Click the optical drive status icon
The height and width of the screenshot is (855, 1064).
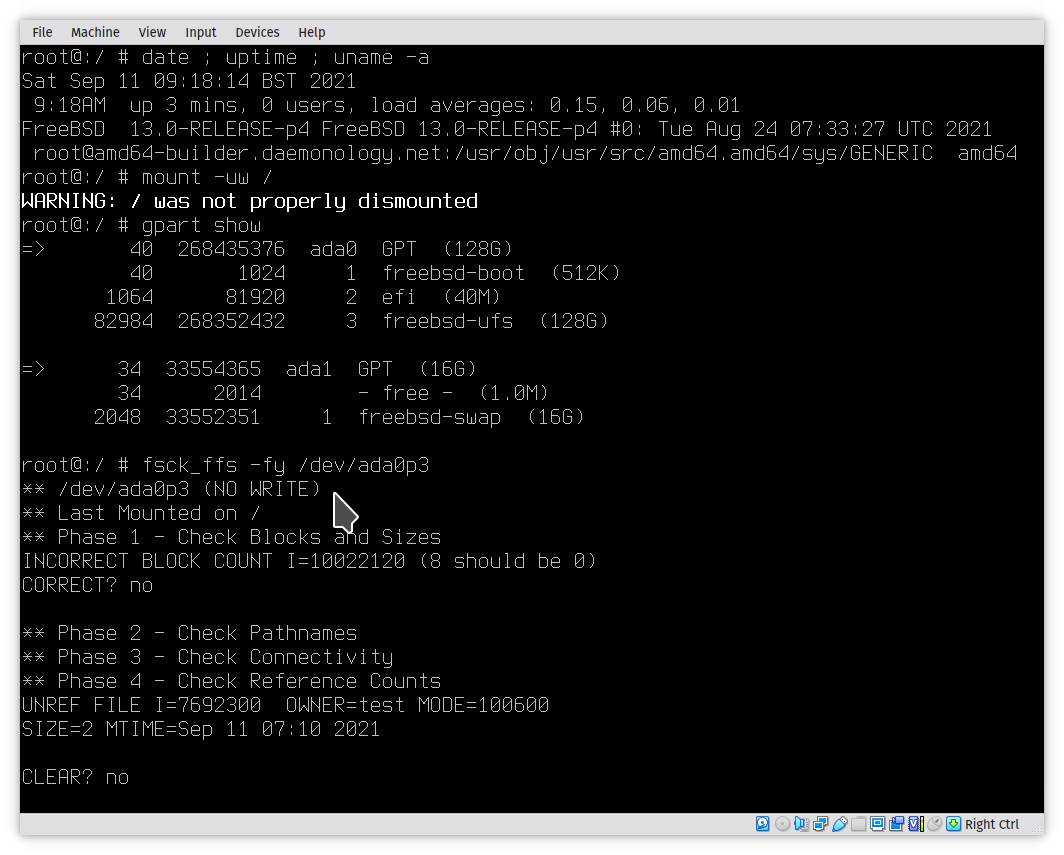pos(782,824)
